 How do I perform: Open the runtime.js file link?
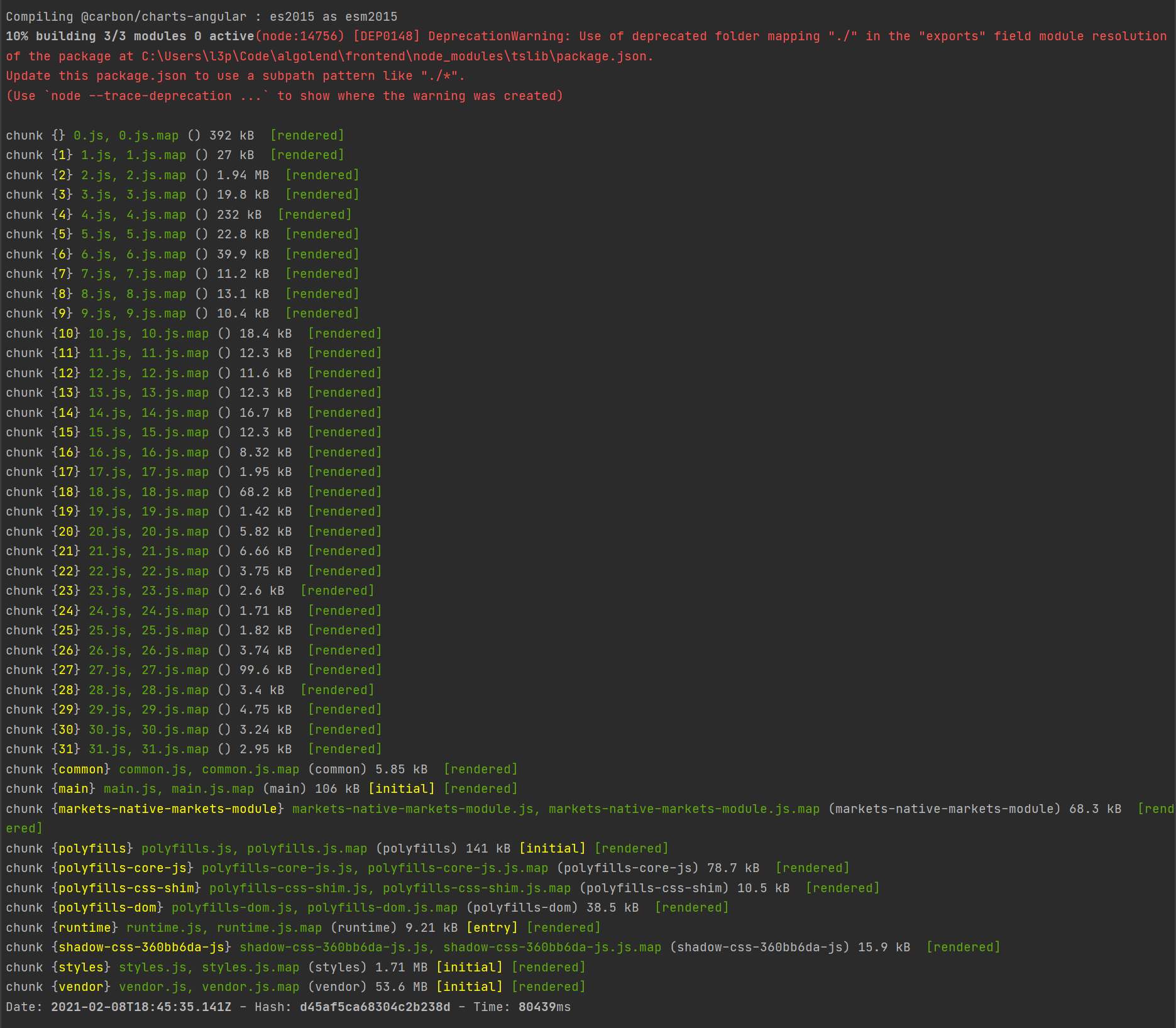[x=162, y=927]
